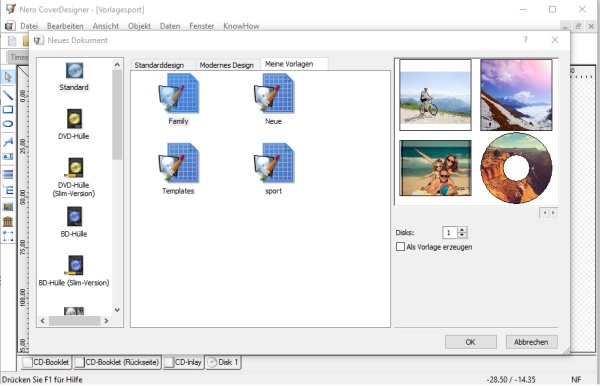Click the new document toolbar icon
Screen dimensions: 600x387
[x=12, y=41]
